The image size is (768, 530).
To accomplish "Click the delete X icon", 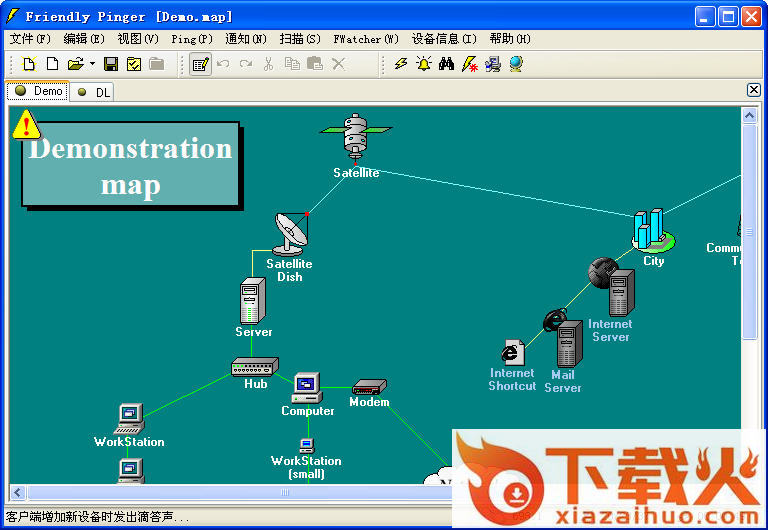I will (x=338, y=64).
